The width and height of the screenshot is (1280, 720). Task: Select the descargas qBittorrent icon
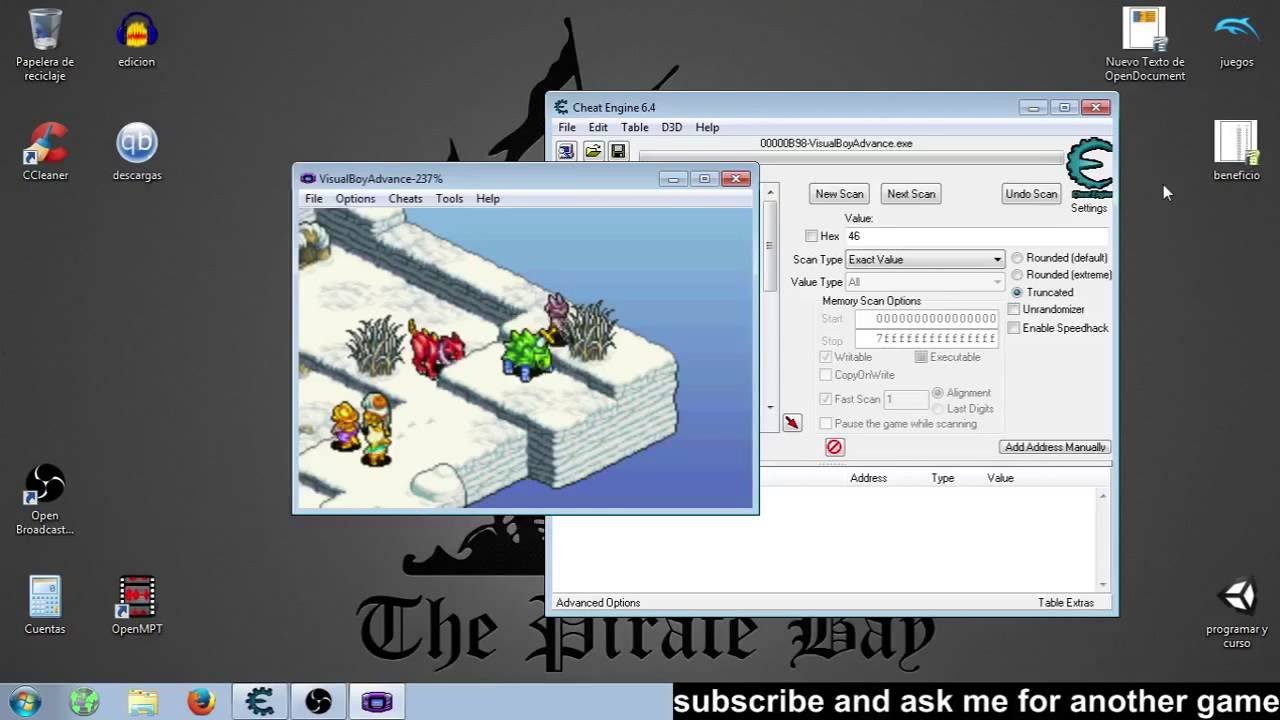point(137,152)
